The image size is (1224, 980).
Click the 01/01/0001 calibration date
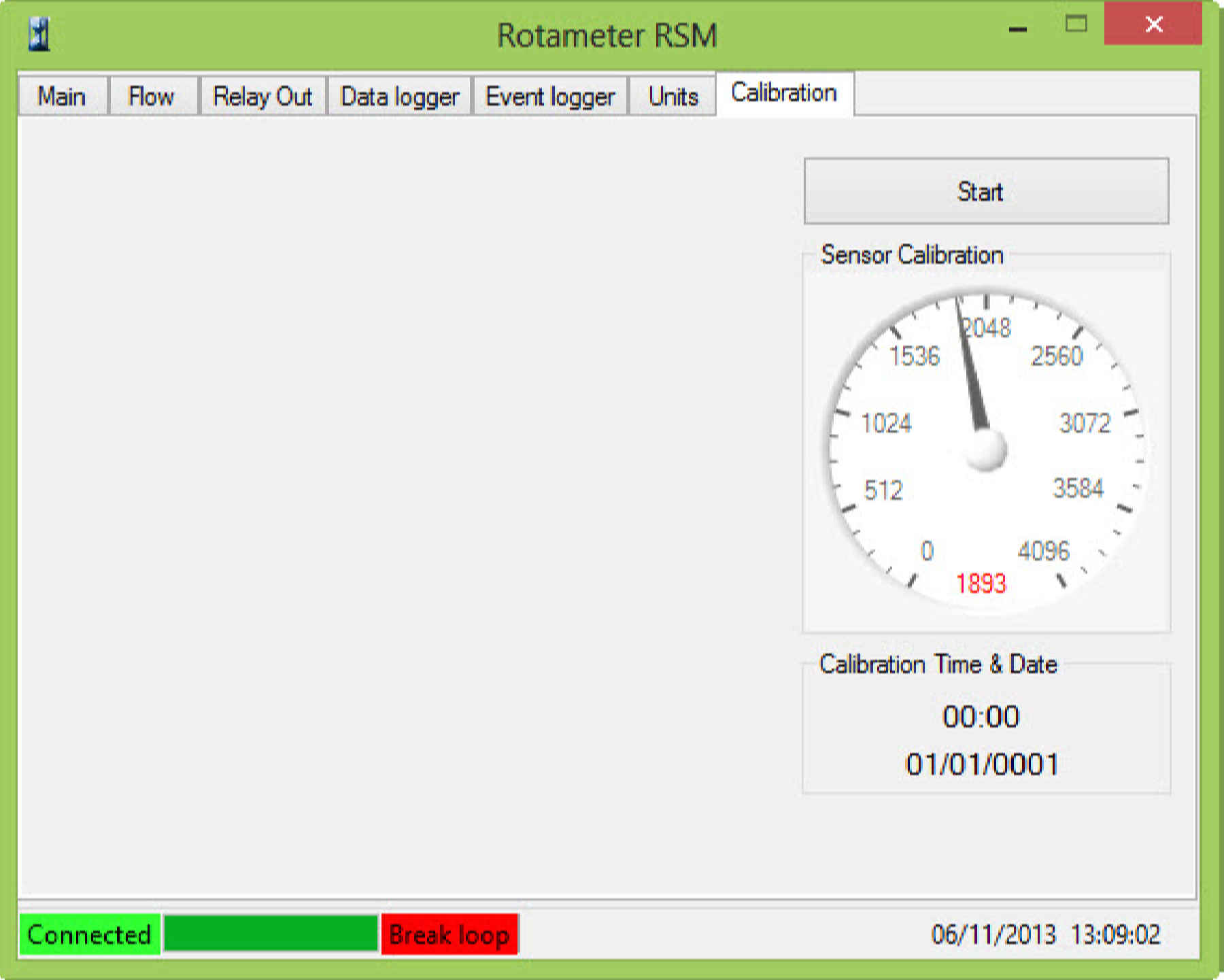coord(981,764)
